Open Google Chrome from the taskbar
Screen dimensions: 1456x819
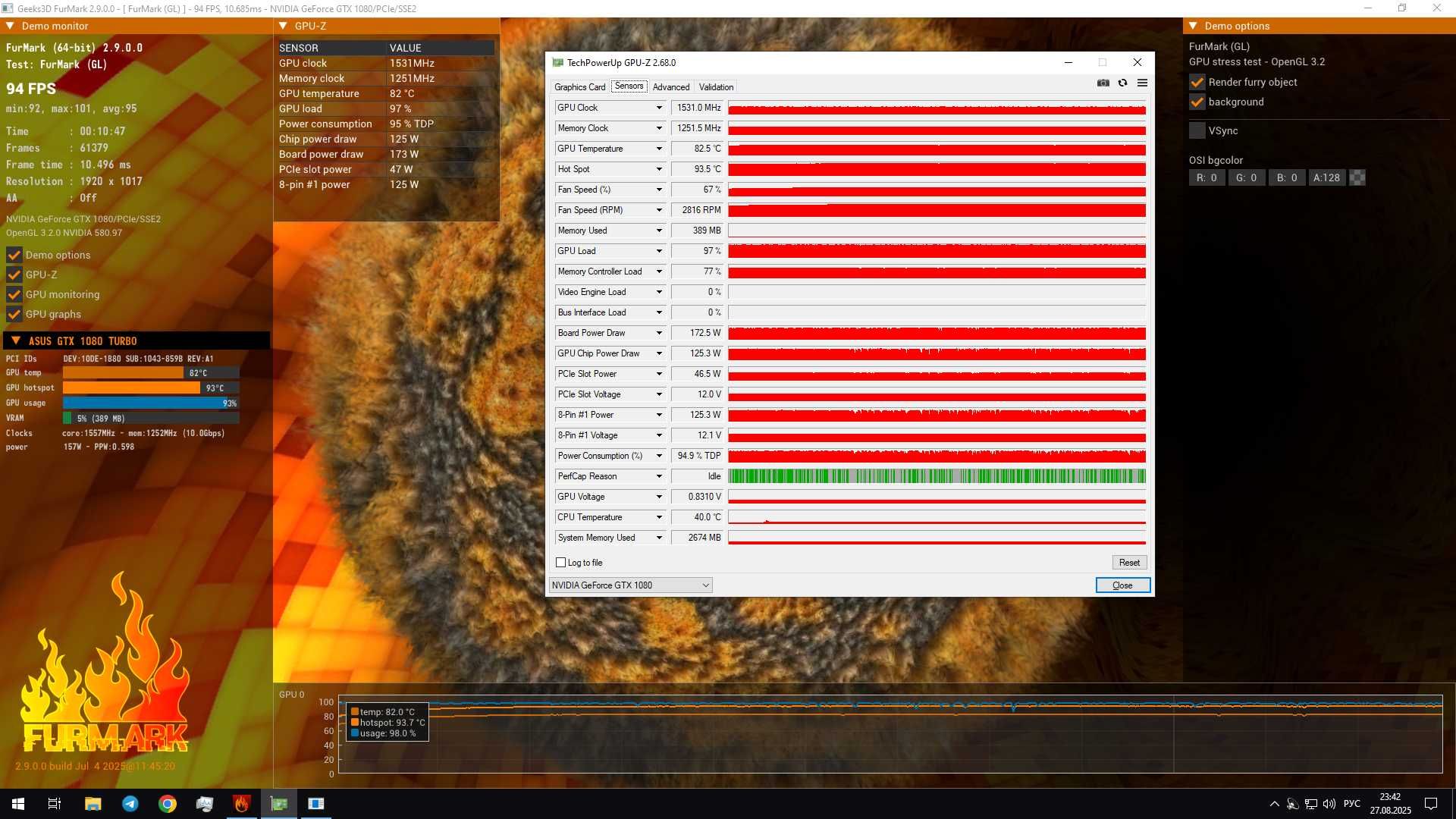point(168,804)
